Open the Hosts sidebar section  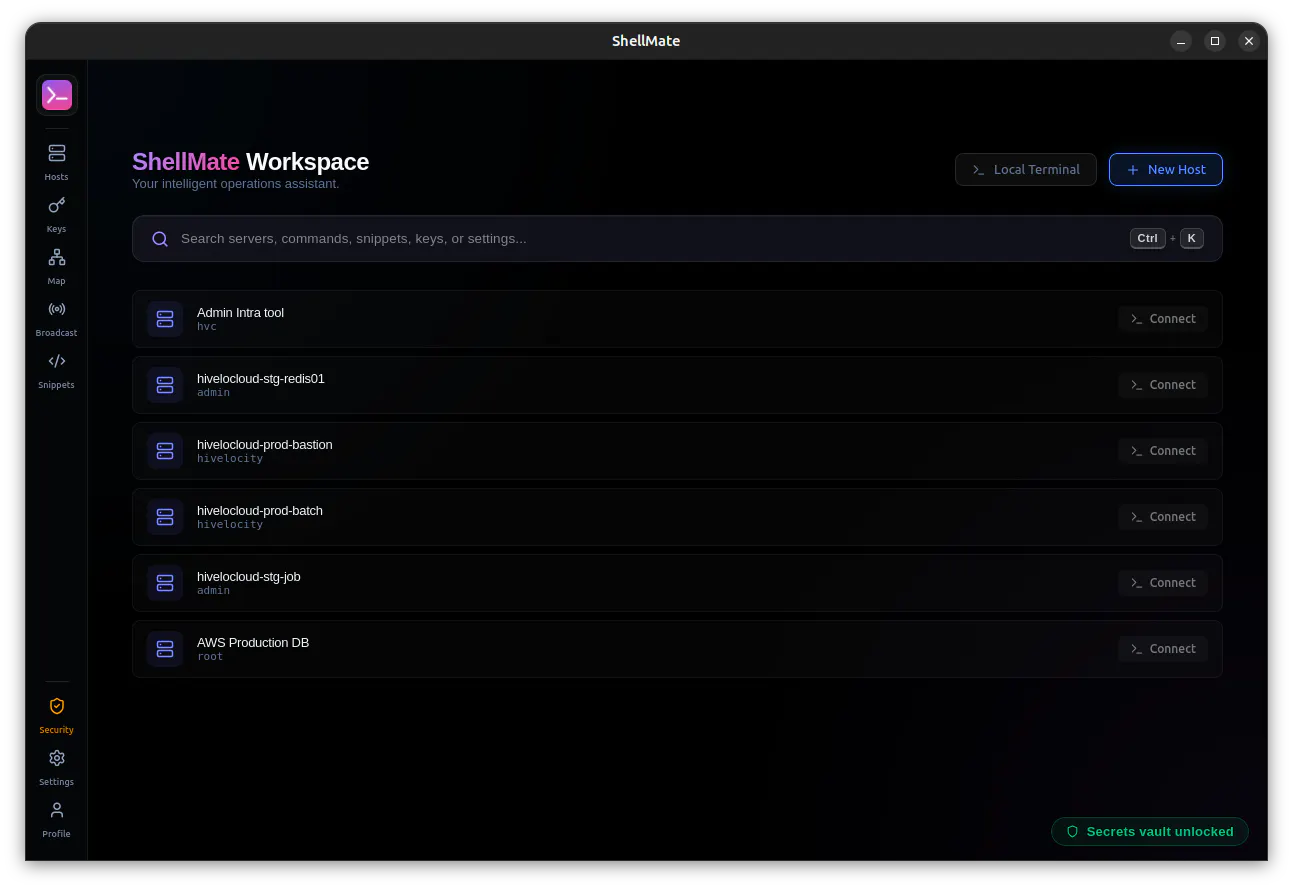pyautogui.click(x=57, y=162)
